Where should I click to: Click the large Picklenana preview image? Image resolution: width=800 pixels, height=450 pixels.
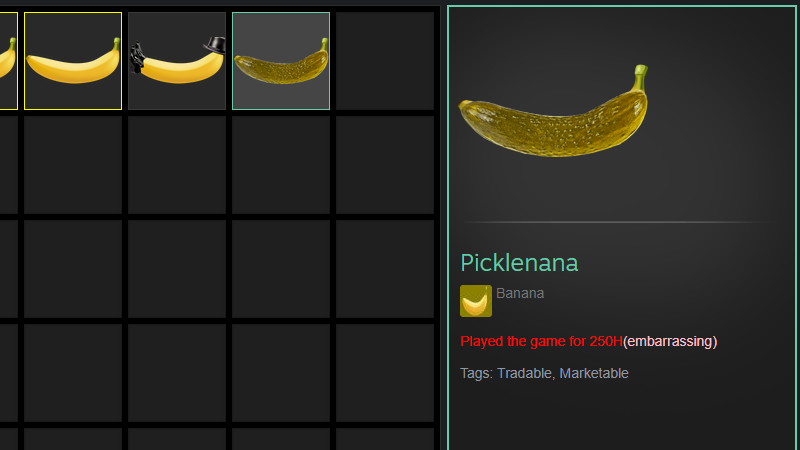pyautogui.click(x=554, y=111)
